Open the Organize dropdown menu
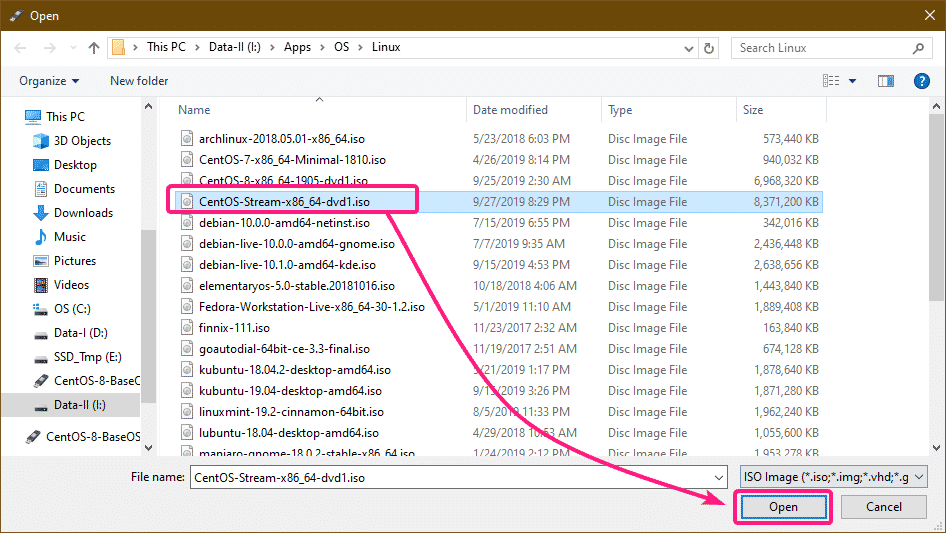This screenshot has width=946, height=533. tap(48, 81)
